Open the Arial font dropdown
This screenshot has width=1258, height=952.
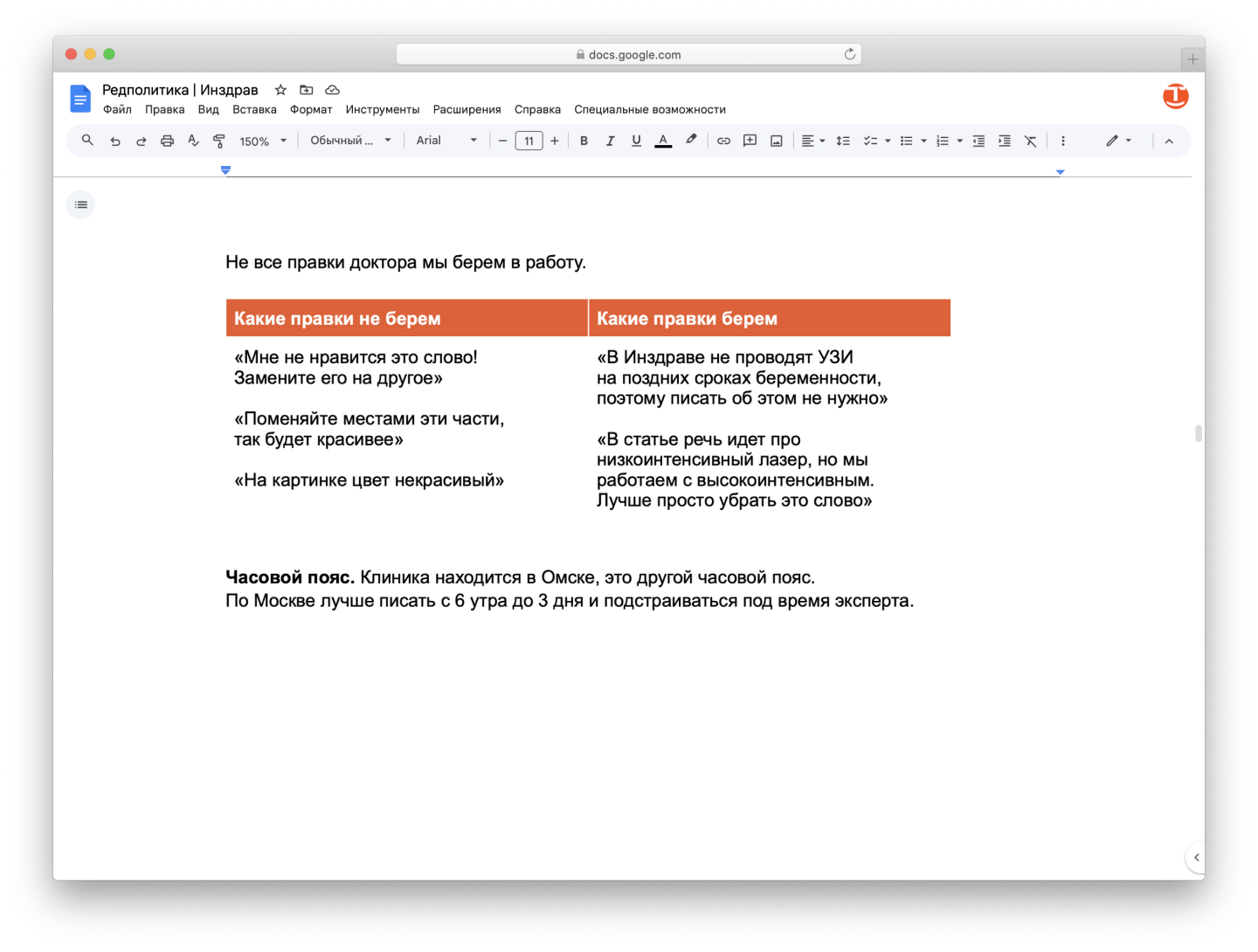(446, 141)
